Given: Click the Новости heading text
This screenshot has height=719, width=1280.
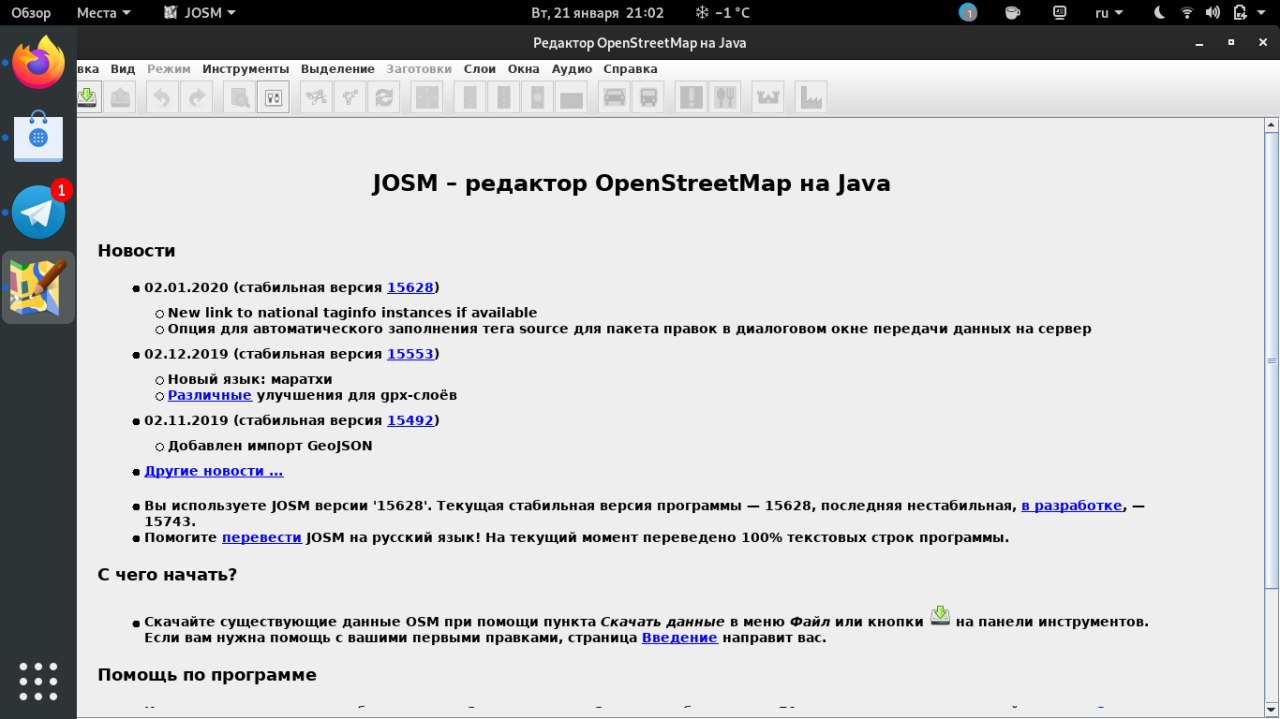Looking at the screenshot, I should pos(136,251).
